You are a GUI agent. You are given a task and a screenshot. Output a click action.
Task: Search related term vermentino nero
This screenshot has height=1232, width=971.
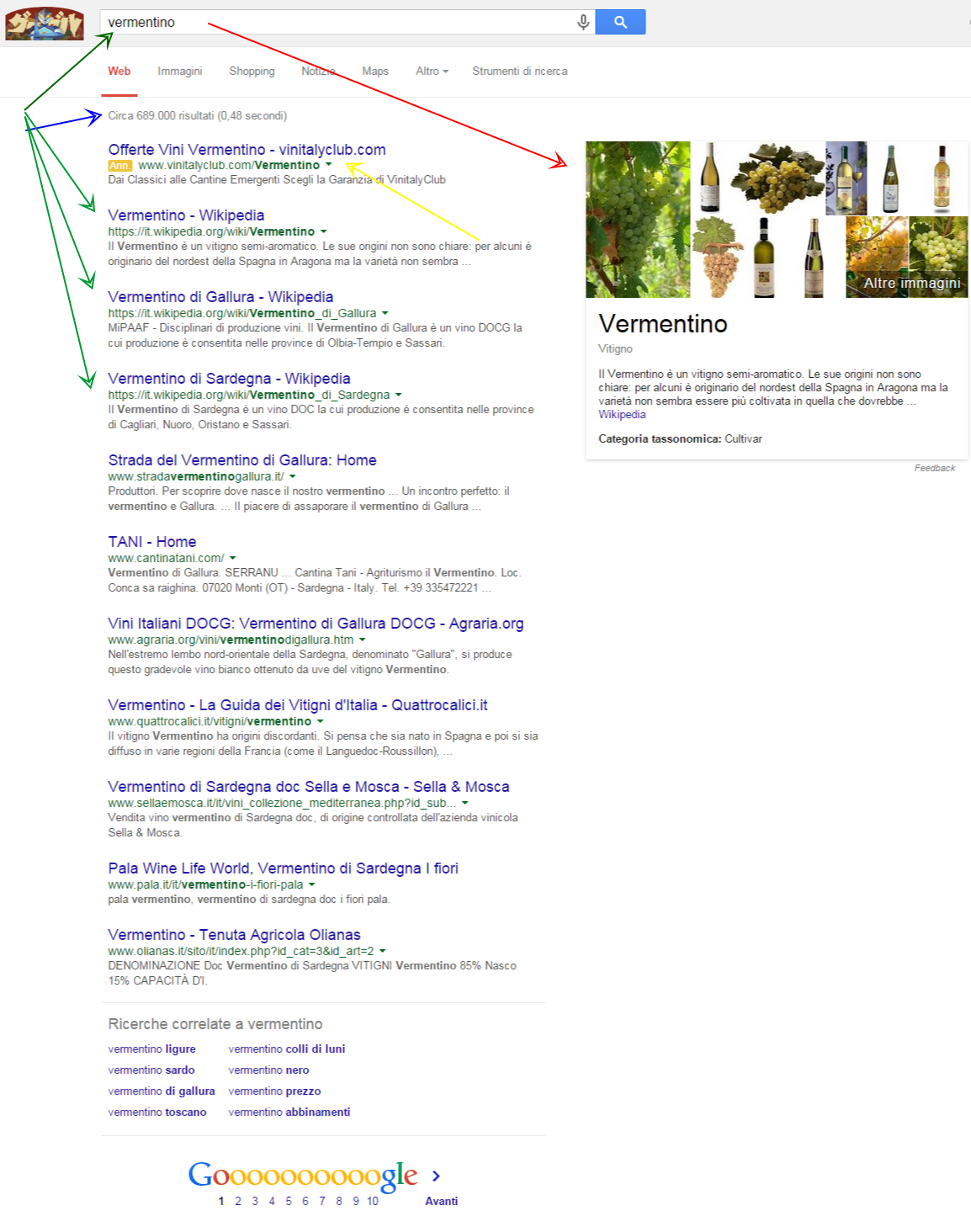tap(268, 1070)
